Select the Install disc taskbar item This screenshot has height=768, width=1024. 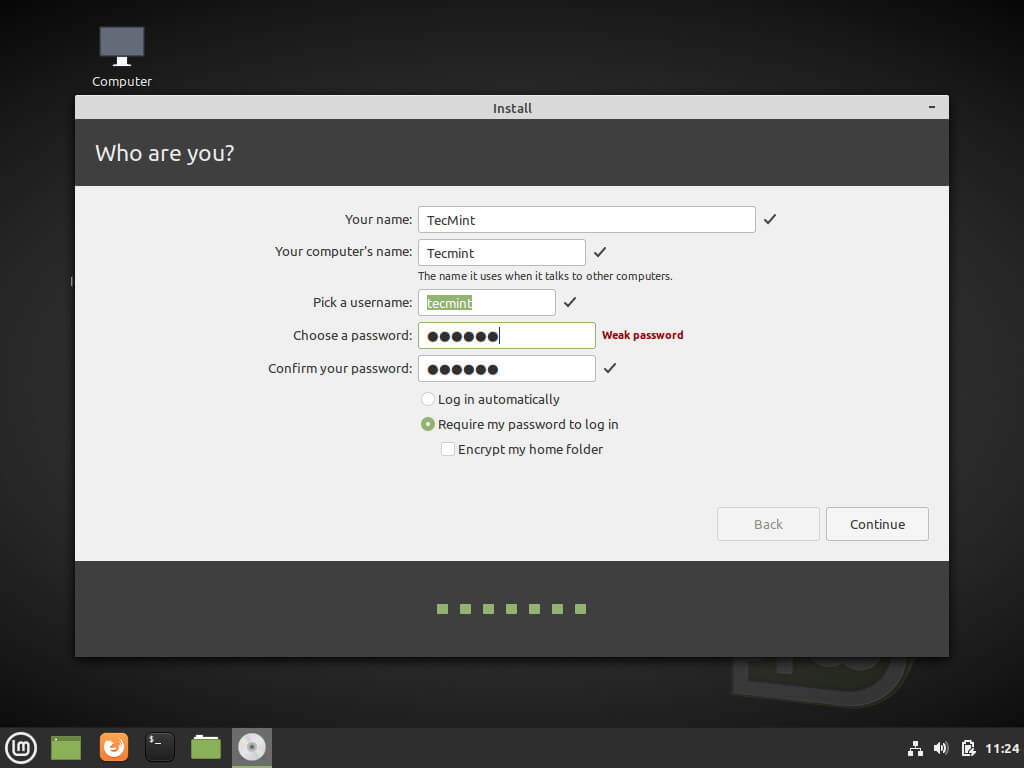pos(252,748)
